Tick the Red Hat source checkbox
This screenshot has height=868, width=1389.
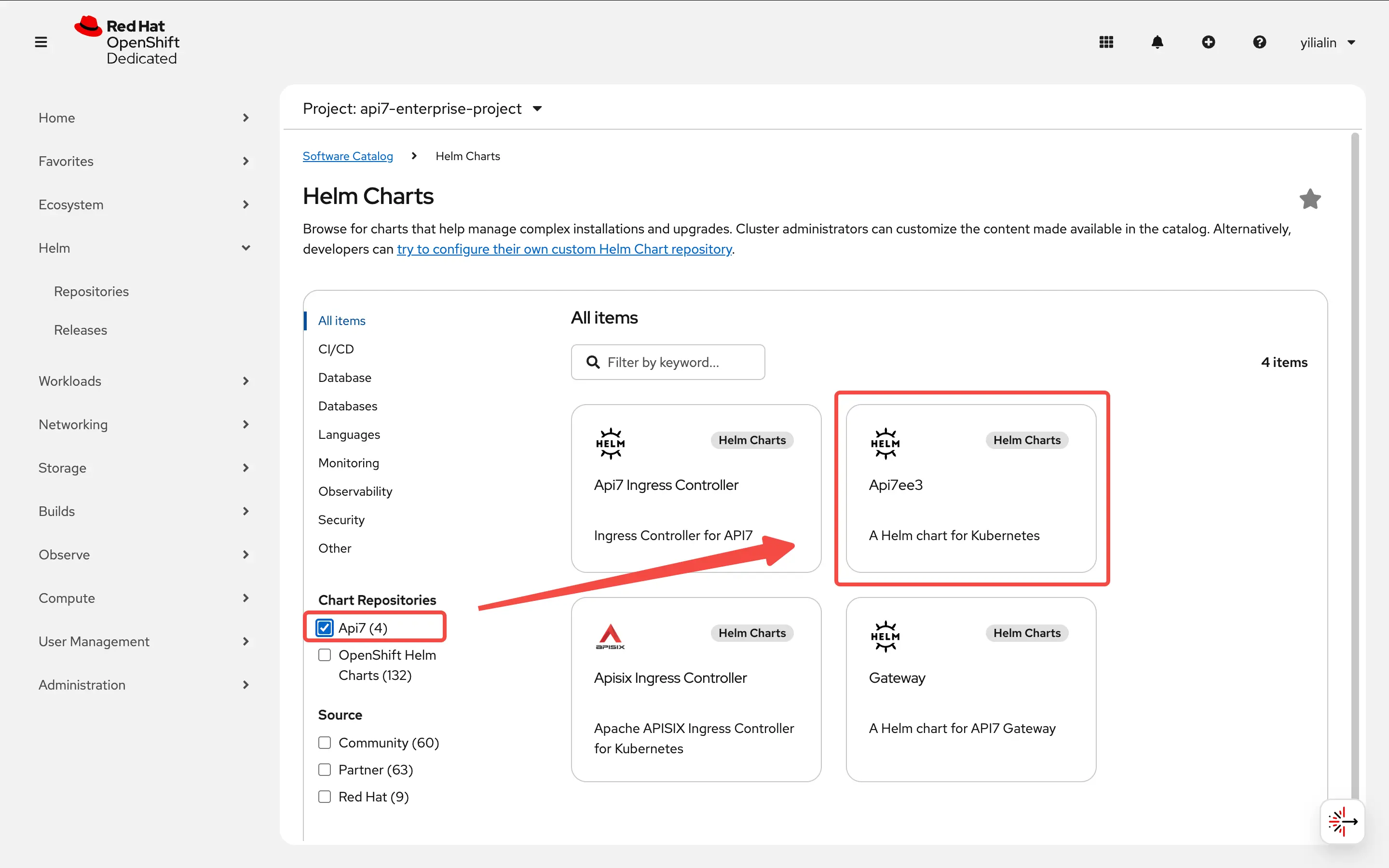coord(325,796)
